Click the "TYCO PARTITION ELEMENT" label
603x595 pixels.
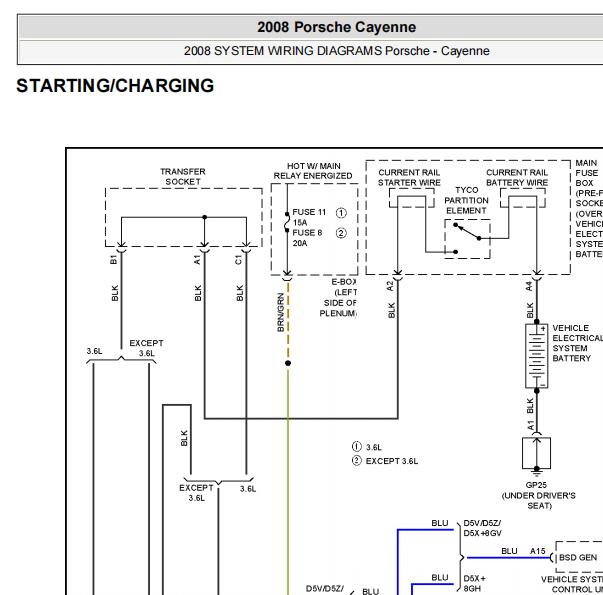[466, 200]
